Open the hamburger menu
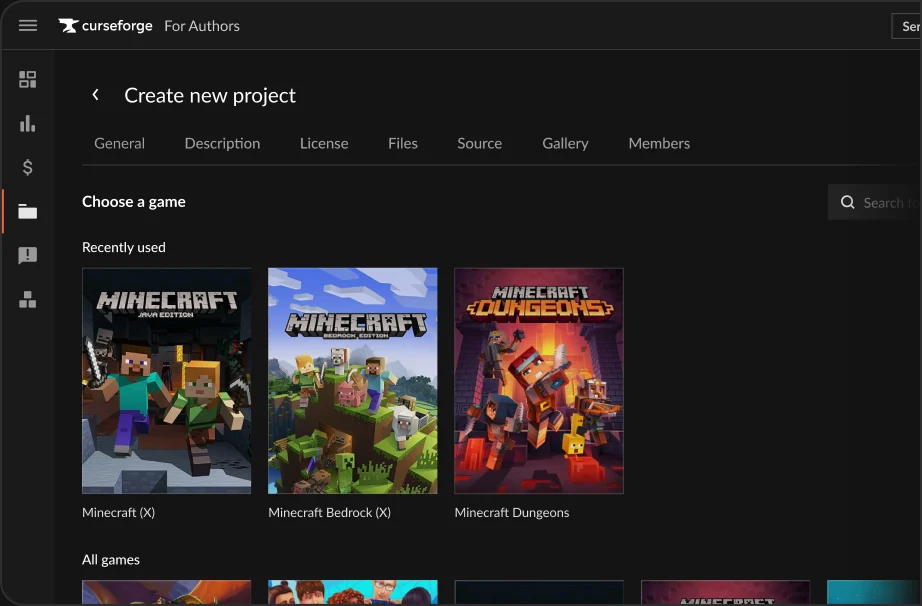Image resolution: width=922 pixels, height=606 pixels. 28,26
